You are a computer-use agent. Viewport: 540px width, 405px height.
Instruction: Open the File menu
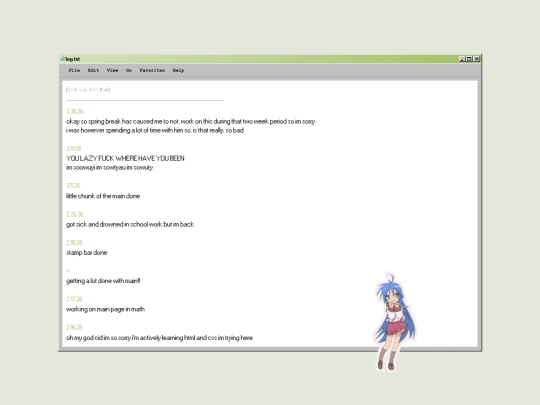pos(74,70)
